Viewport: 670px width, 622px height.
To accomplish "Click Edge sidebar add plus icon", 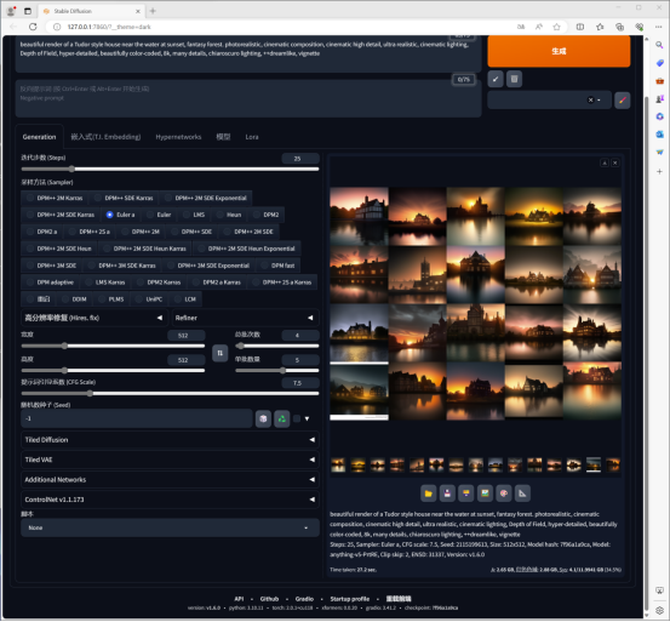I will 659,171.
